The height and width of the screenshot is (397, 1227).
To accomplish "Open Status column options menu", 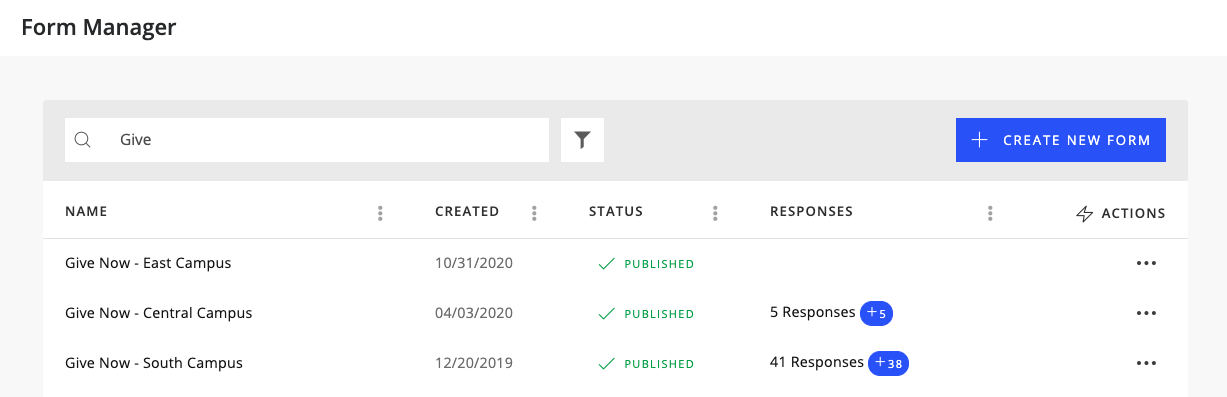I will point(715,213).
